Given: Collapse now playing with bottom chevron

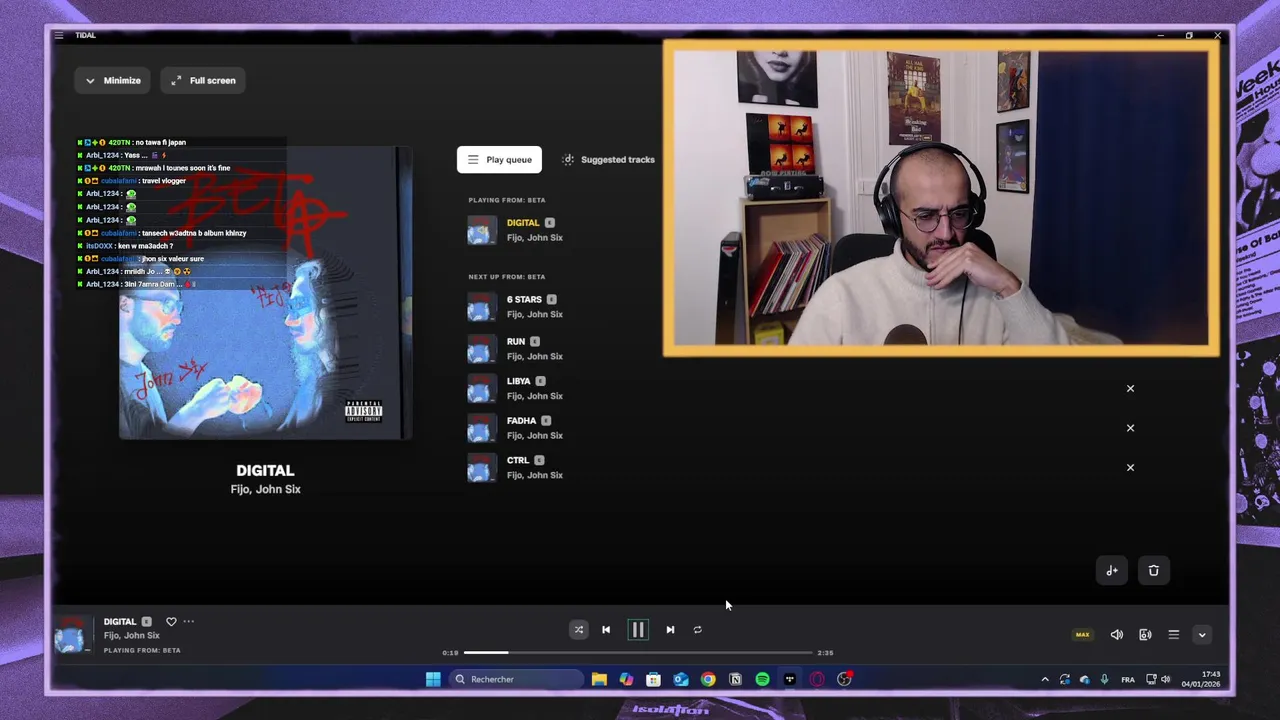Looking at the screenshot, I should tap(1202, 635).
